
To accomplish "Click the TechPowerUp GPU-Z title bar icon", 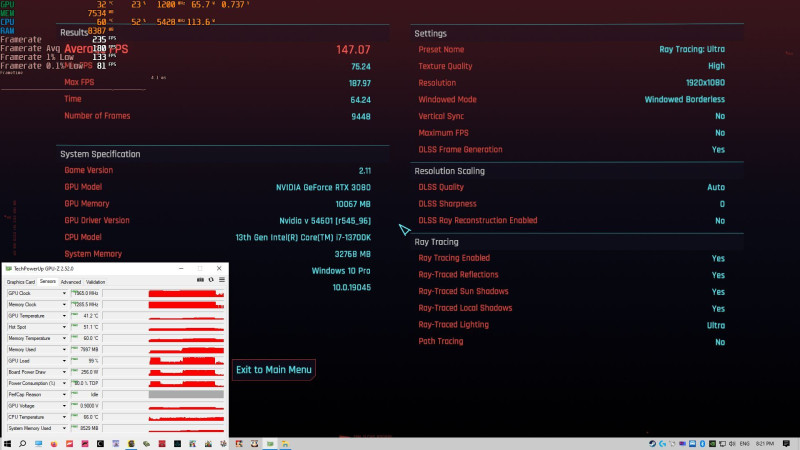I will click(x=8, y=268).
